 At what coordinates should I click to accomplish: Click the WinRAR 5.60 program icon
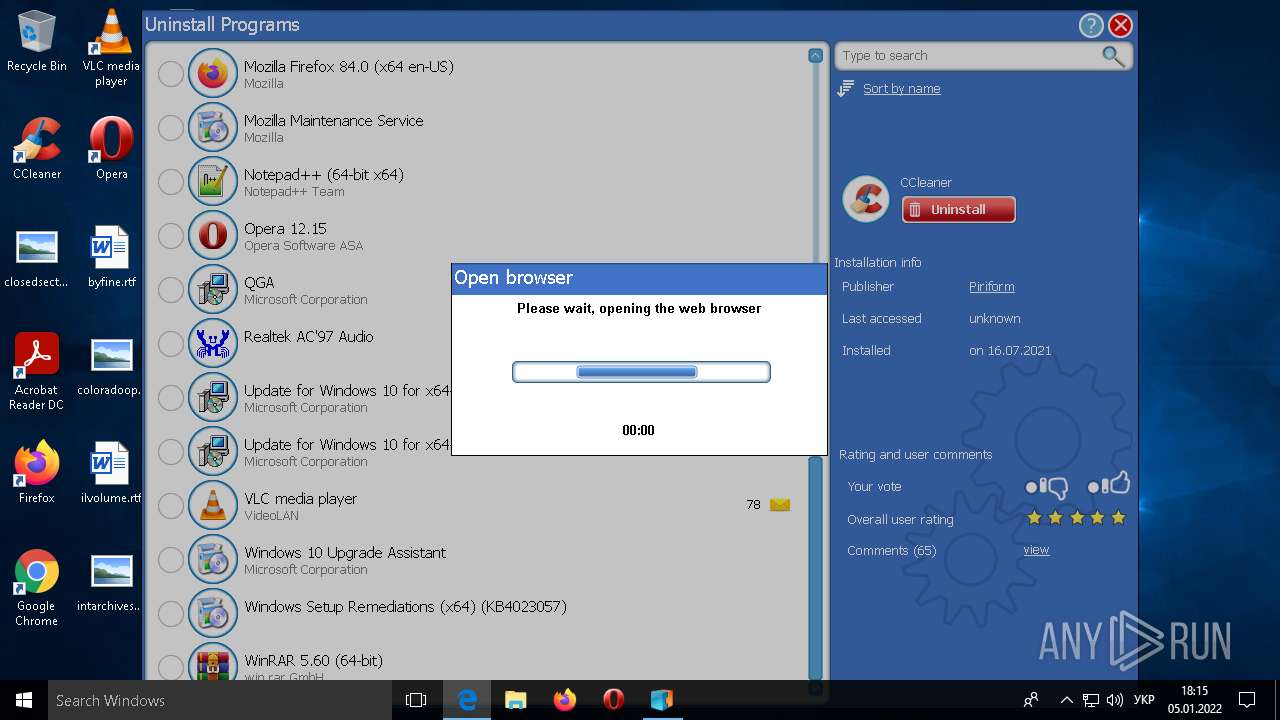point(212,664)
